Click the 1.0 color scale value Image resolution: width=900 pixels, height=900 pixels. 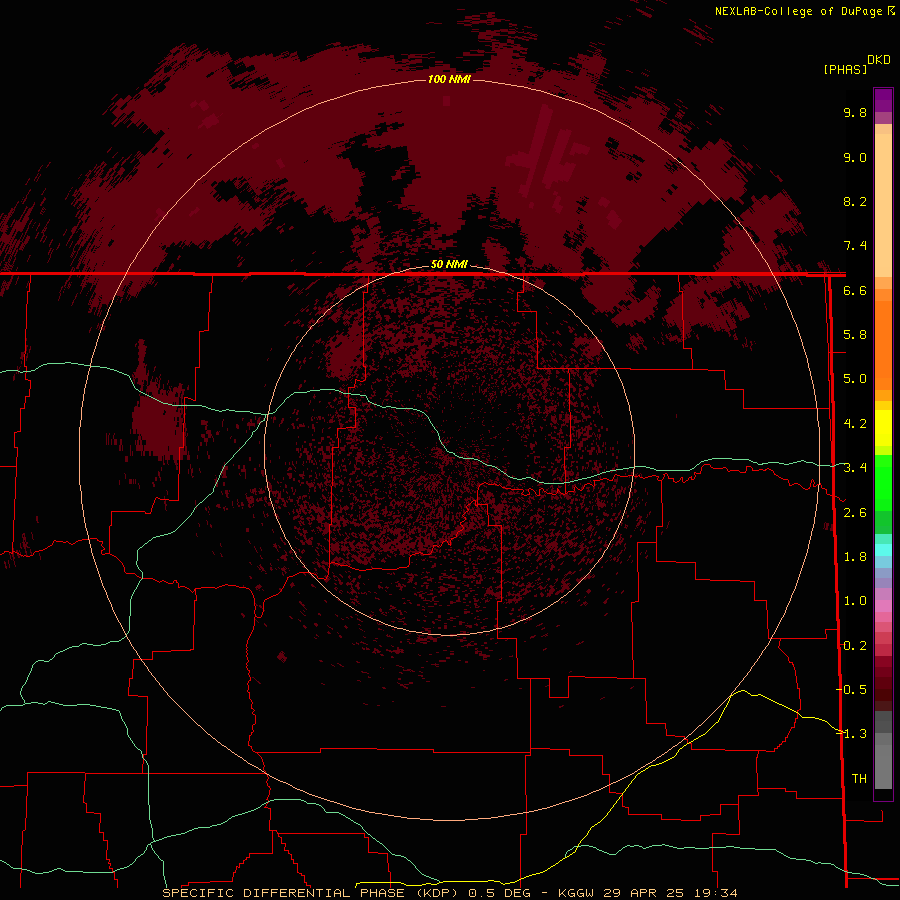tap(855, 601)
